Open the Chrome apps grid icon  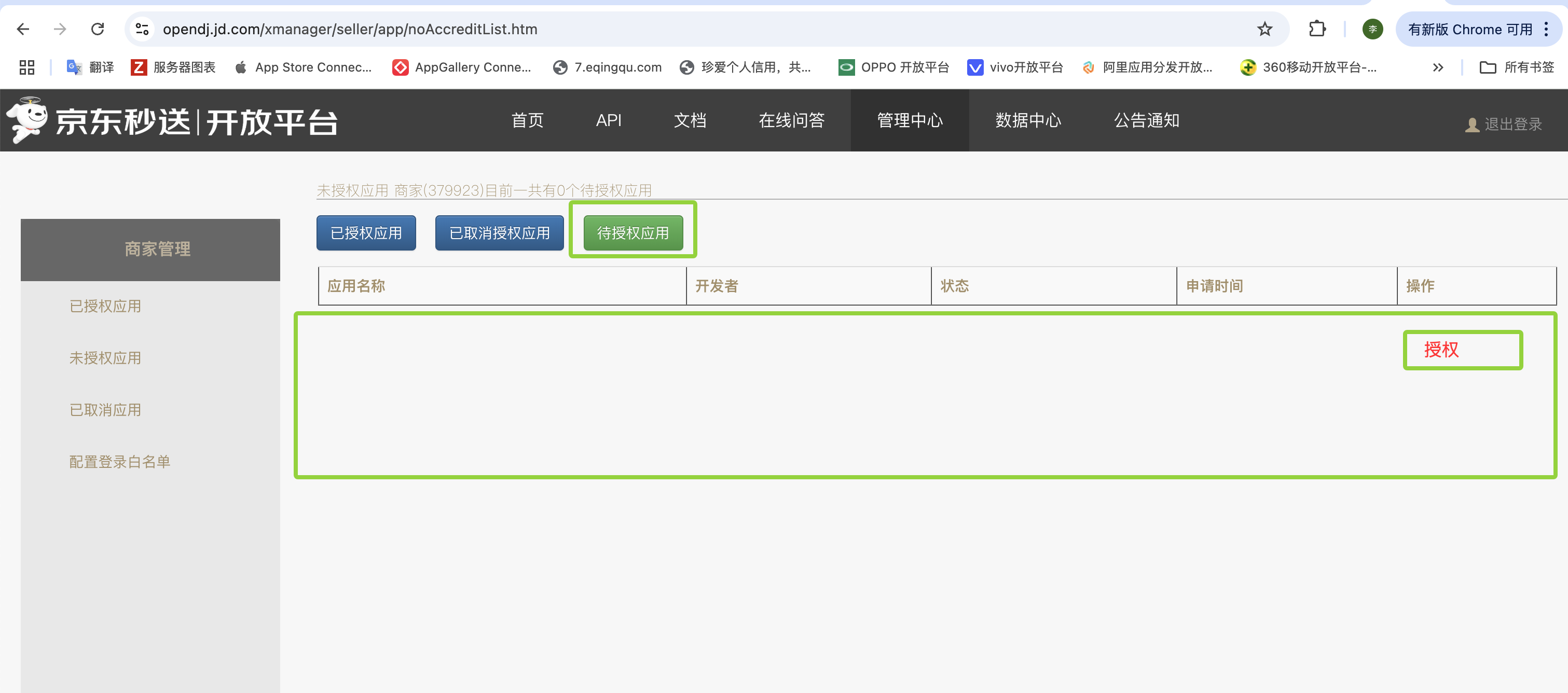tap(27, 67)
